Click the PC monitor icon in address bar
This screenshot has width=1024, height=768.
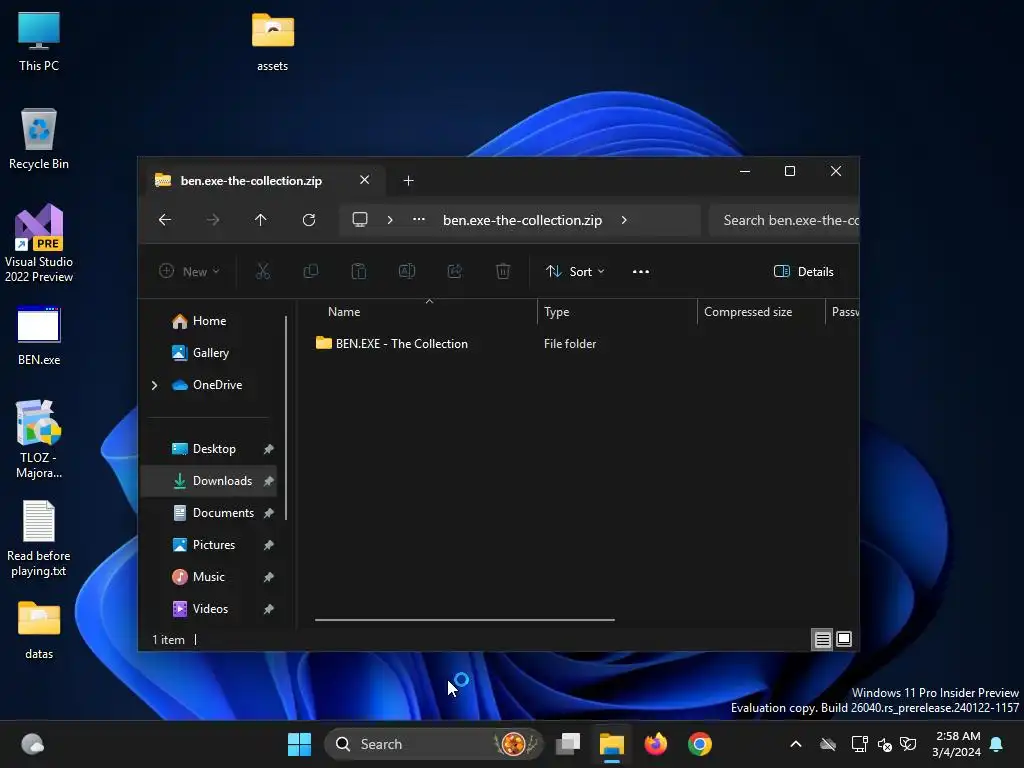pyautogui.click(x=360, y=220)
